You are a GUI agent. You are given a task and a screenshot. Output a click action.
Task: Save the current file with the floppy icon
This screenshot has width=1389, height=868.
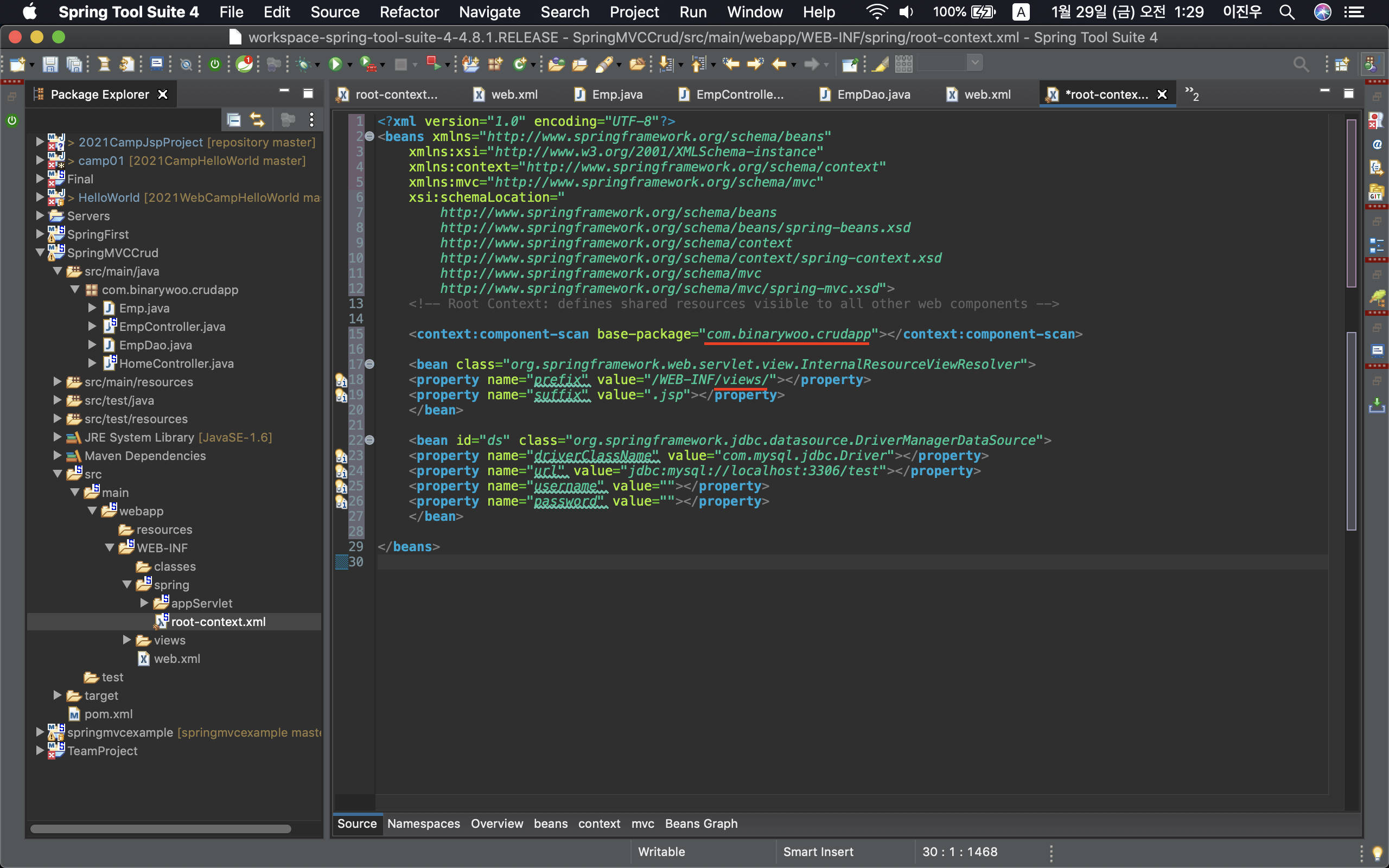pyautogui.click(x=50, y=63)
